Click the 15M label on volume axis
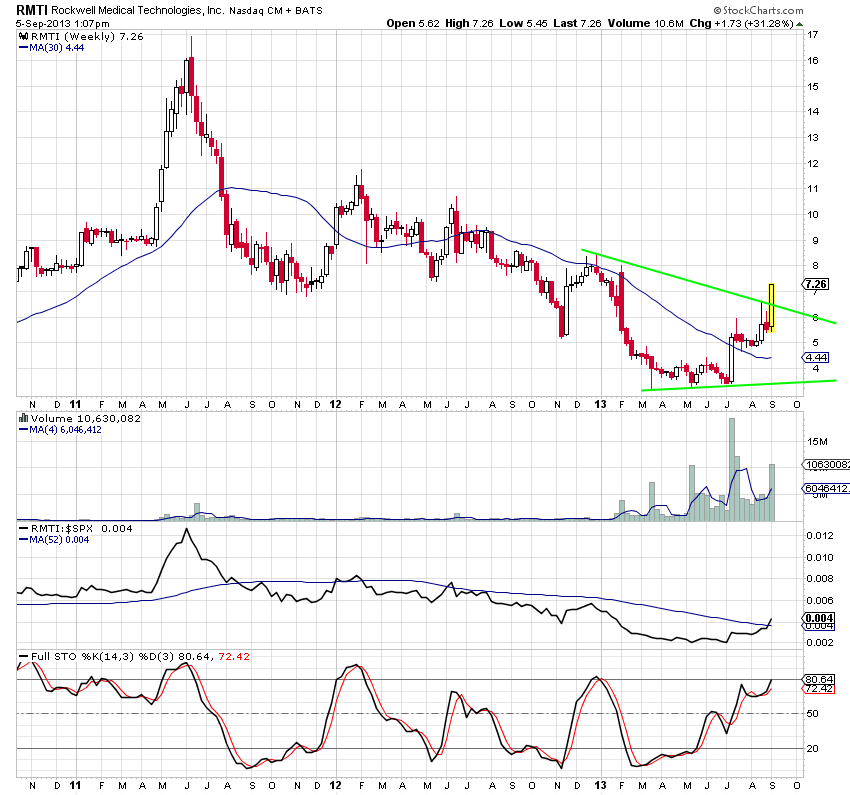 coord(817,442)
